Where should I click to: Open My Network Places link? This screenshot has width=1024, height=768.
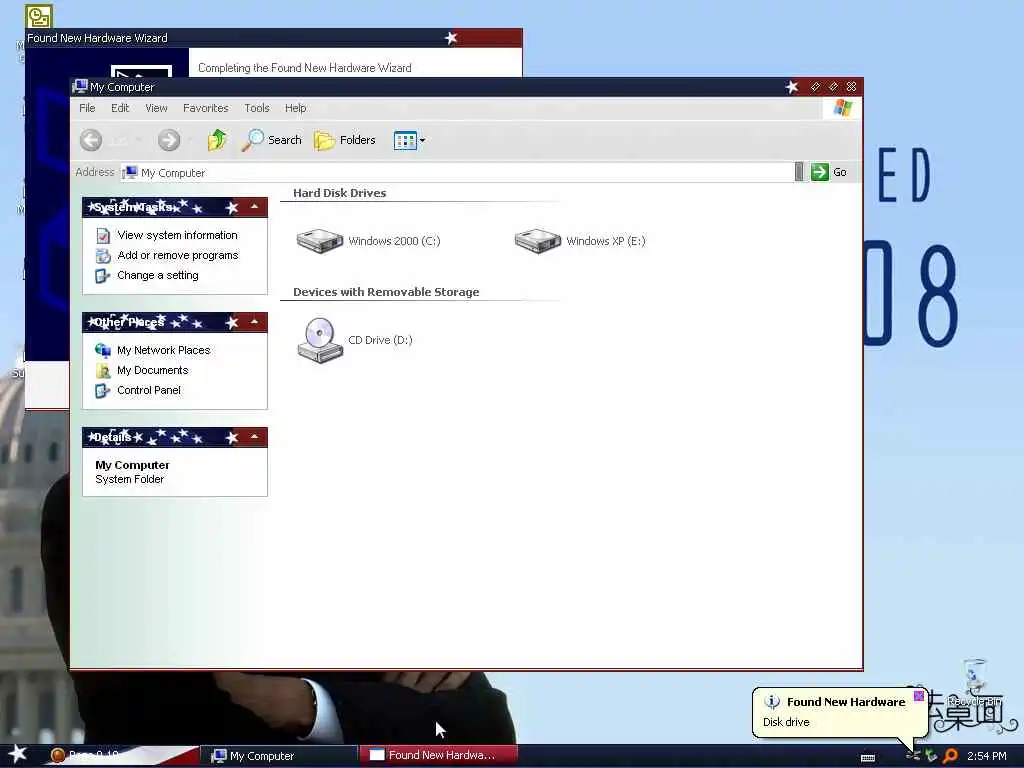coord(163,350)
